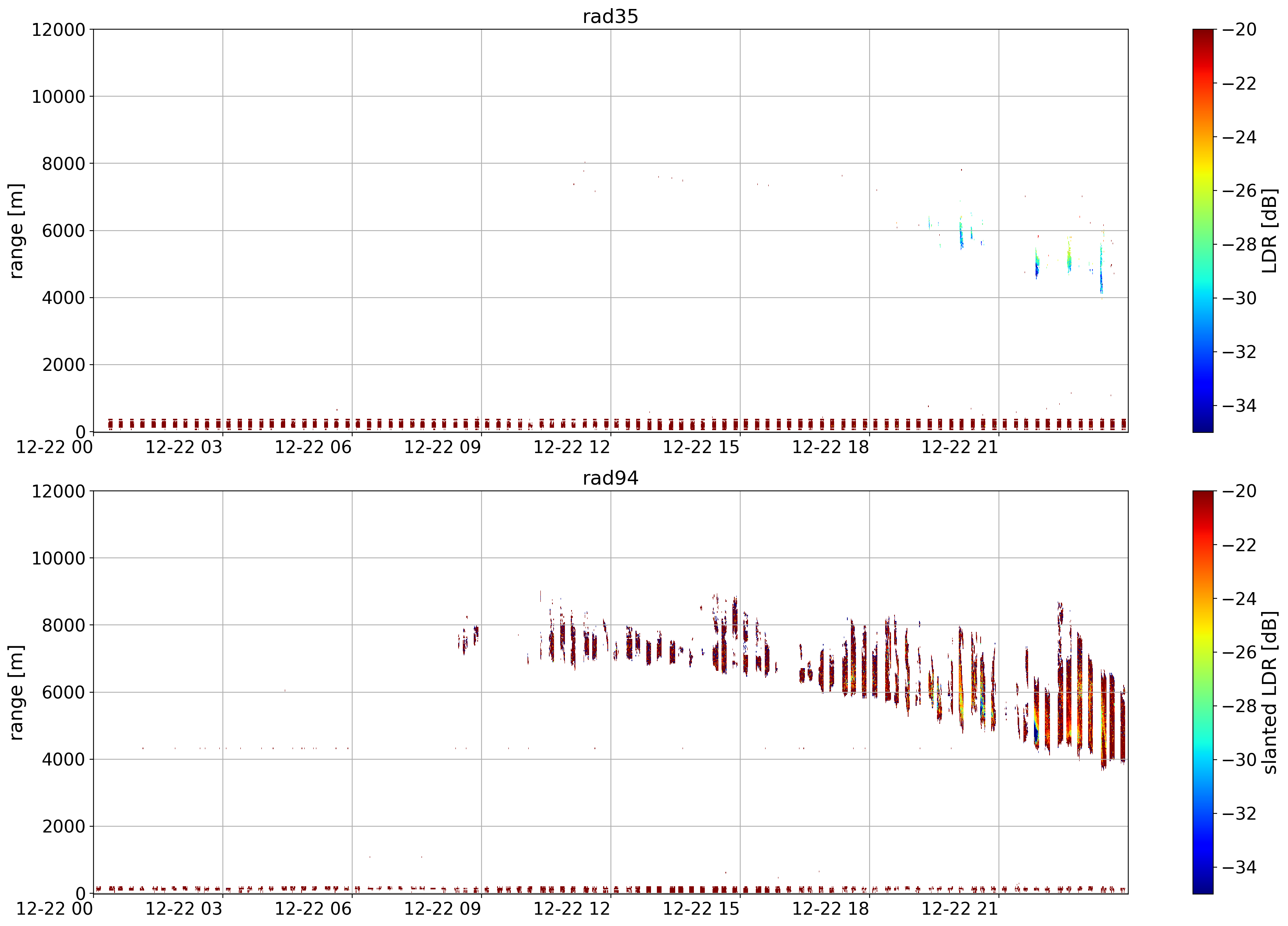Click the 2000 tick on rad35 y-axis
The width and height of the screenshot is (1288, 926).
[x=64, y=365]
